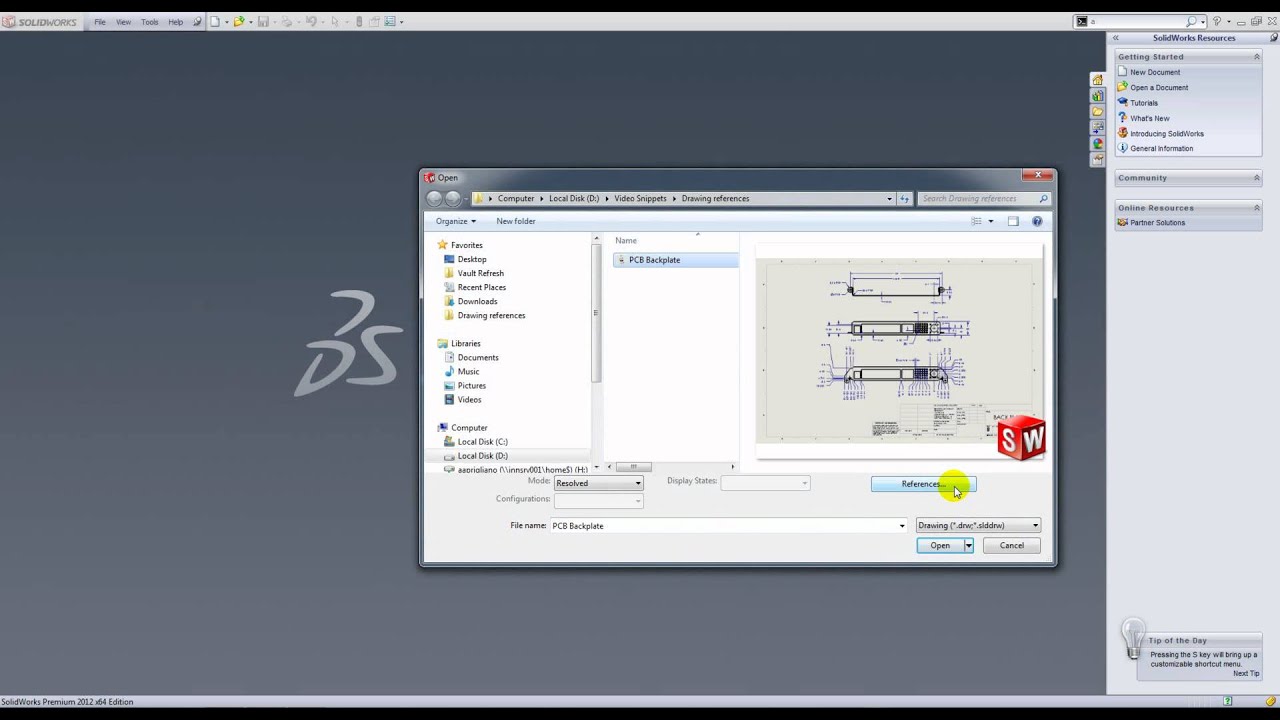Click the Name column header

pos(626,241)
